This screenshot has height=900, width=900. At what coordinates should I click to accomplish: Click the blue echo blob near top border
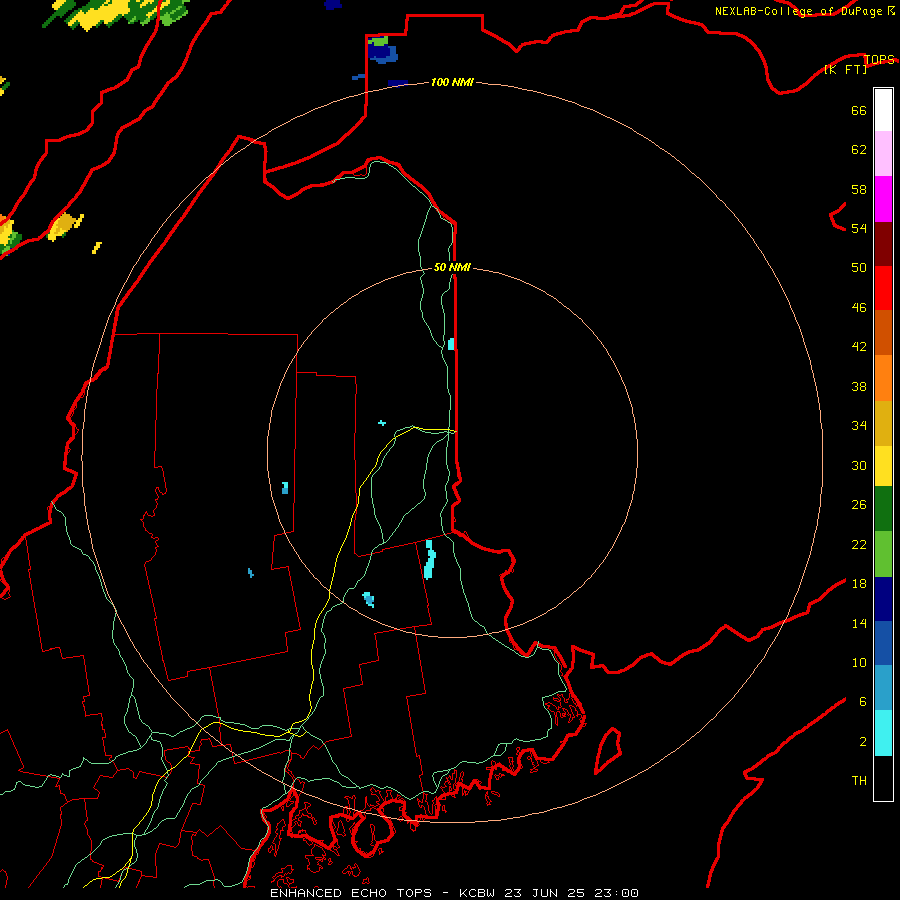pos(382,51)
